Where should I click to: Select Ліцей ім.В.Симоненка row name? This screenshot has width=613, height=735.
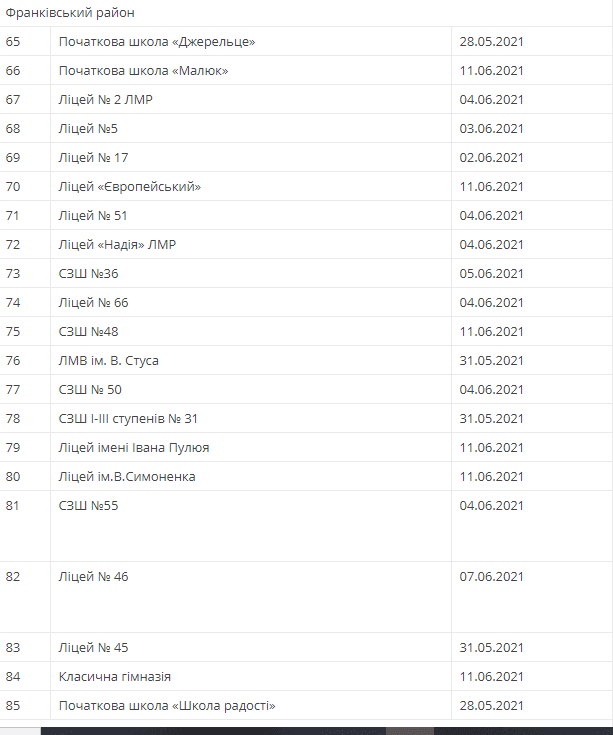pos(127,477)
